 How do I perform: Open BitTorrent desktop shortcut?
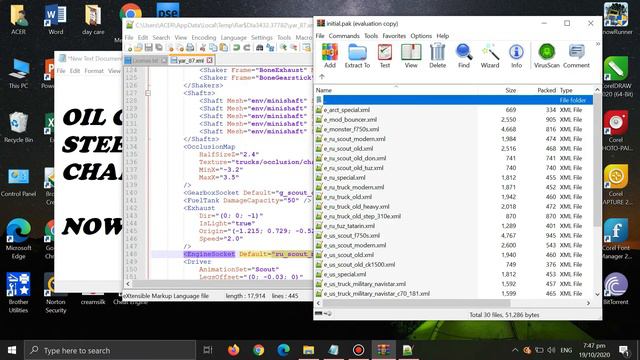(616, 289)
